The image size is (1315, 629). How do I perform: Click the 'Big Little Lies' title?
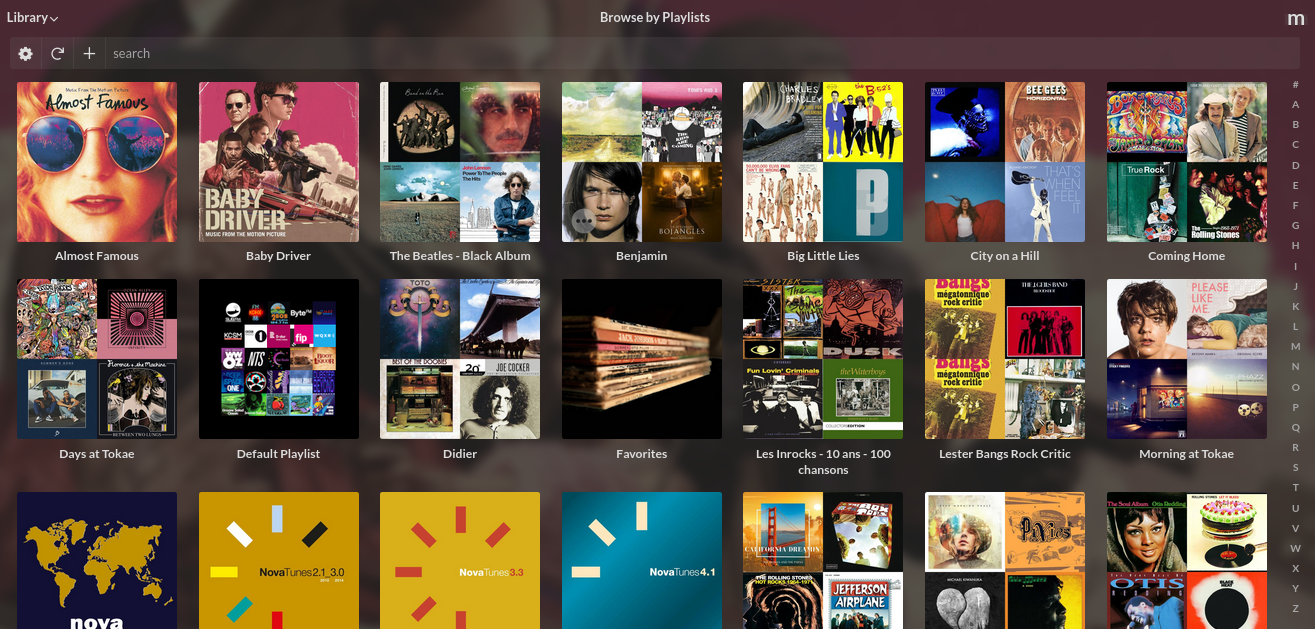pos(823,256)
